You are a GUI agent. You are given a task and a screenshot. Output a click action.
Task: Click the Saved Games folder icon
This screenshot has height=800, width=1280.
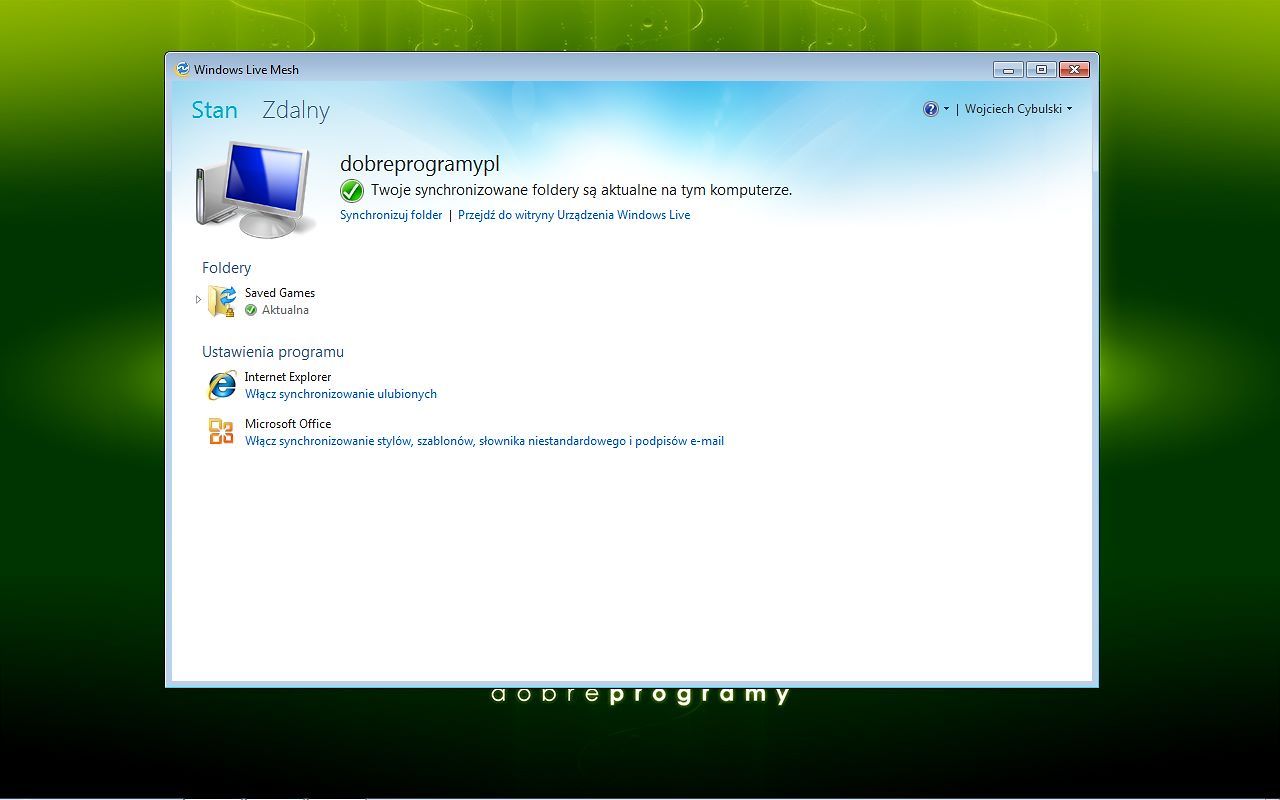click(x=221, y=301)
